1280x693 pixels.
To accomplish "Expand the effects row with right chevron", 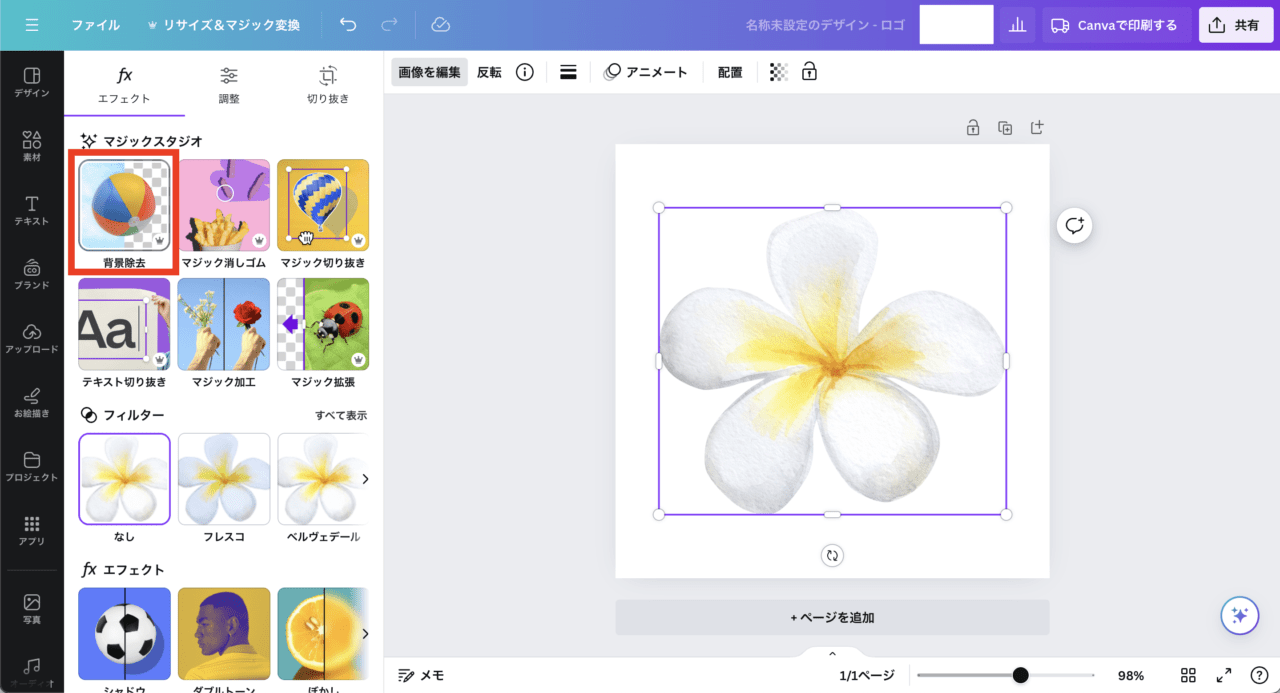I will coord(365,633).
